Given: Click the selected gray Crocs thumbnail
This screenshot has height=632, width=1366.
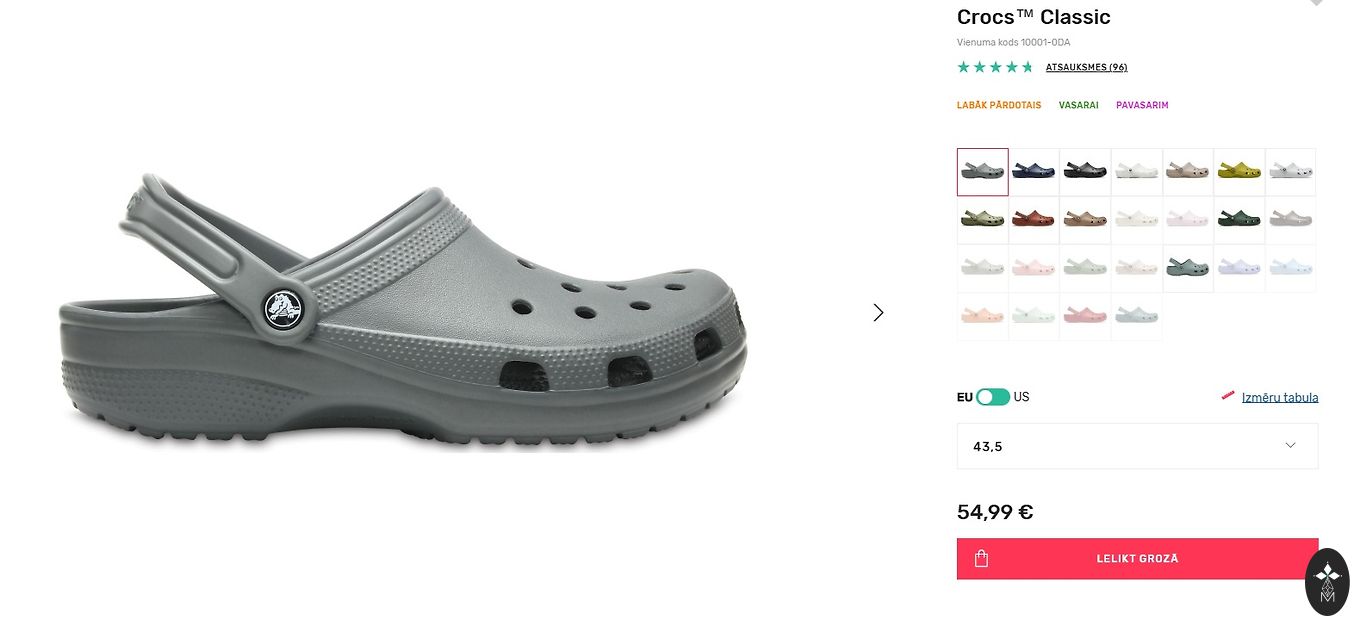Looking at the screenshot, I should tap(982, 171).
